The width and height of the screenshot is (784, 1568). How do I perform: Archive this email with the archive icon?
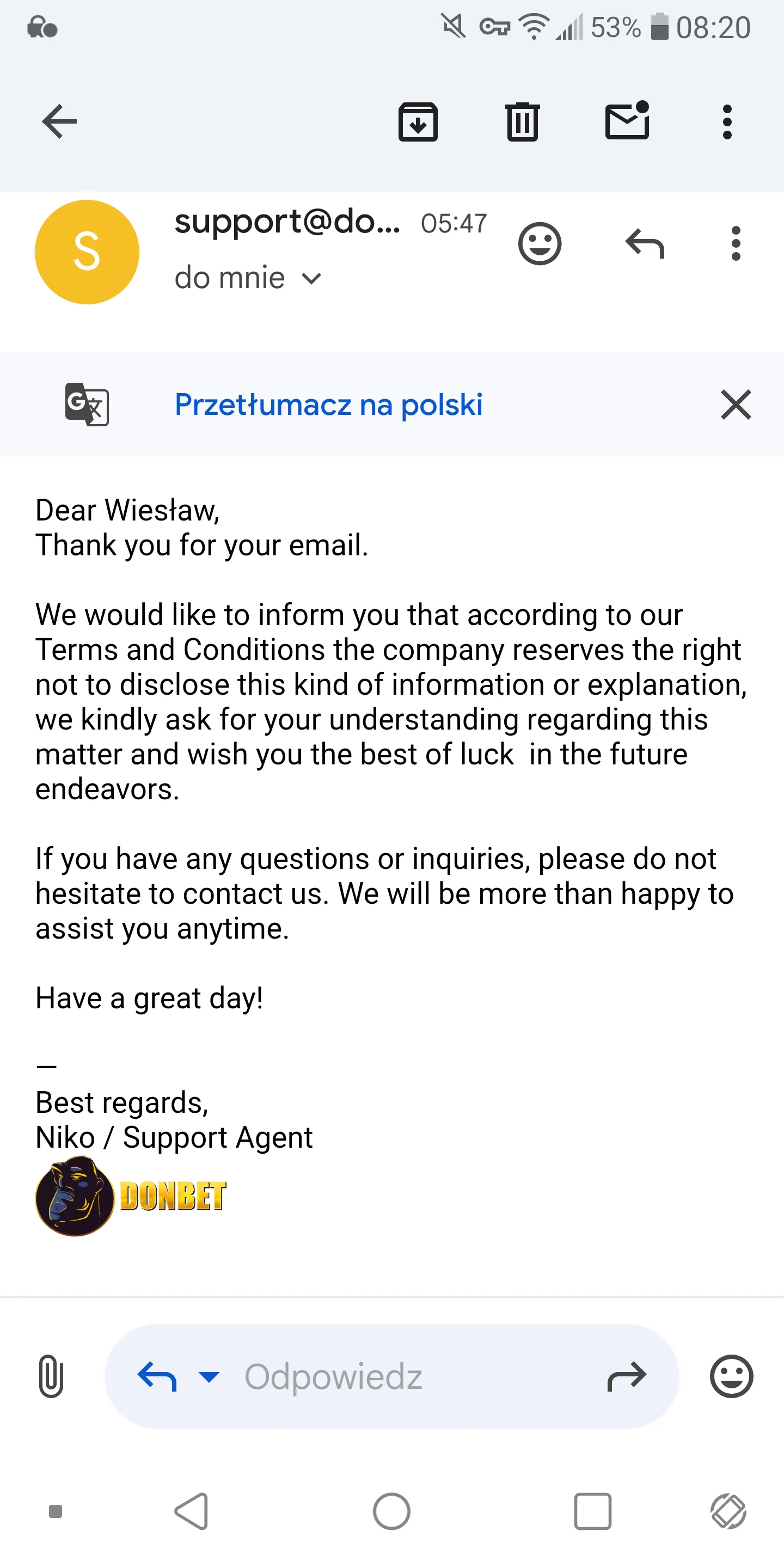418,122
